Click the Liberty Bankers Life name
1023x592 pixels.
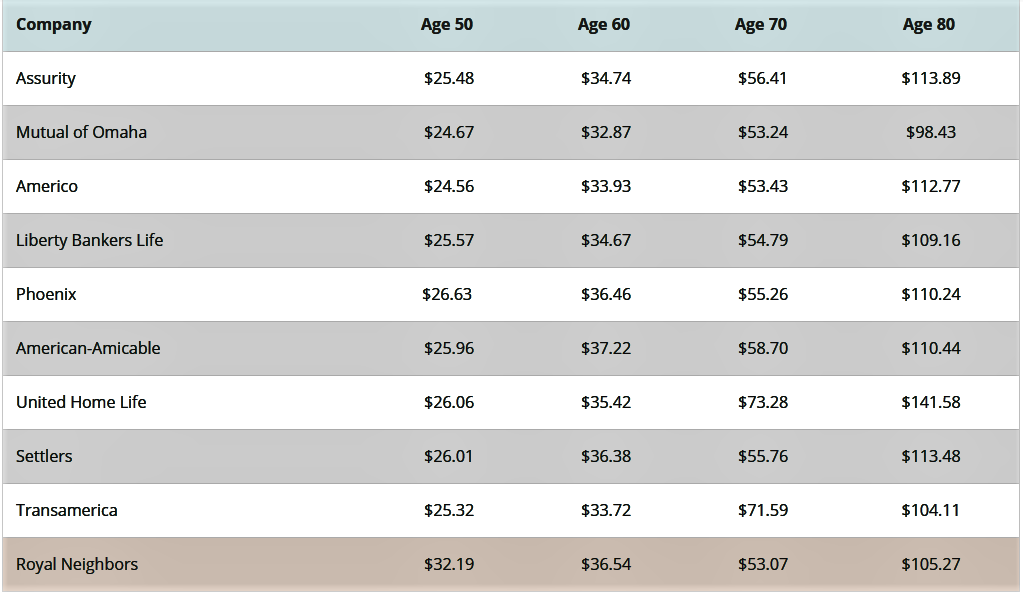pos(89,240)
